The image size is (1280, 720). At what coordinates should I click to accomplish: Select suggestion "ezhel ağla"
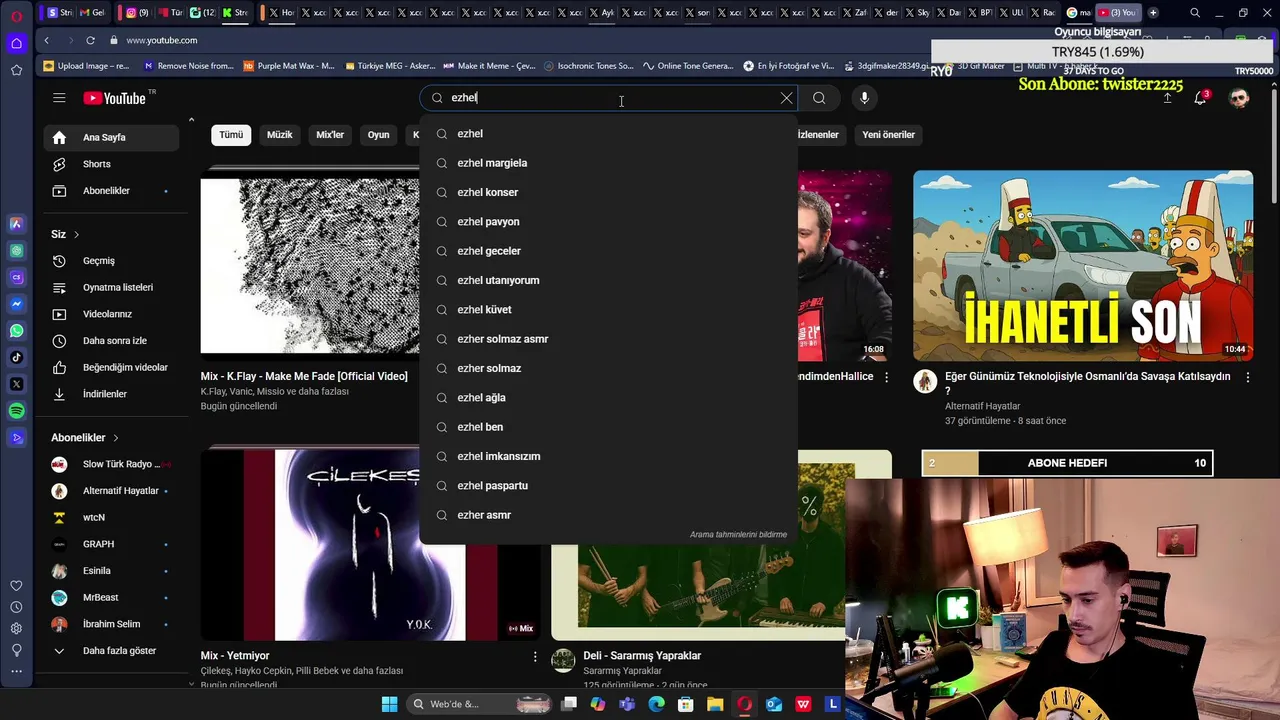coord(608,397)
